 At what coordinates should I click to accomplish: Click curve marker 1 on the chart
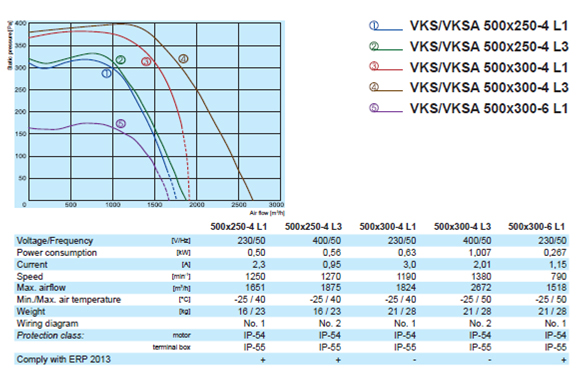pos(107,73)
